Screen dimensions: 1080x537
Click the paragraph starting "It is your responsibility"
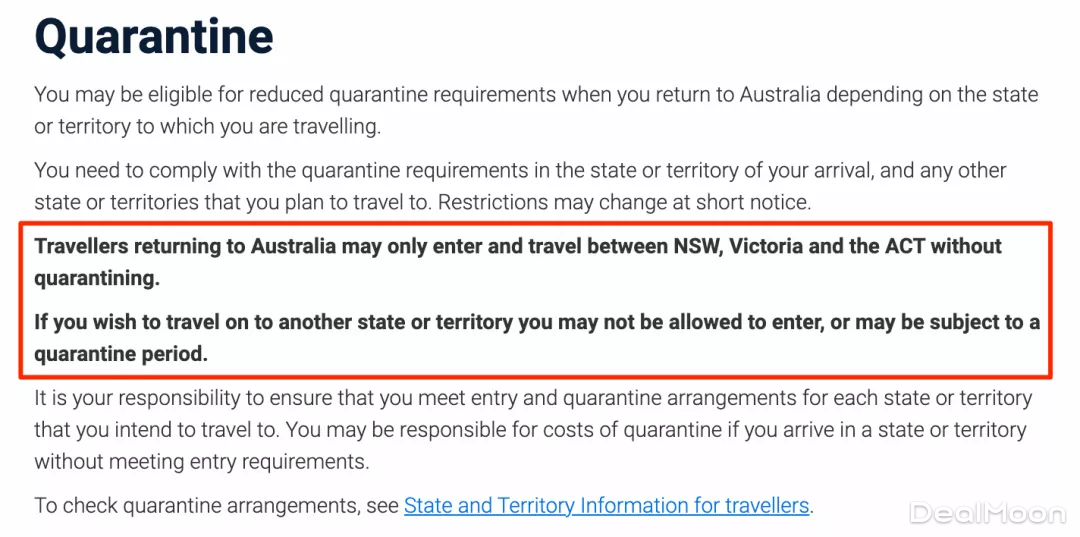[532, 430]
